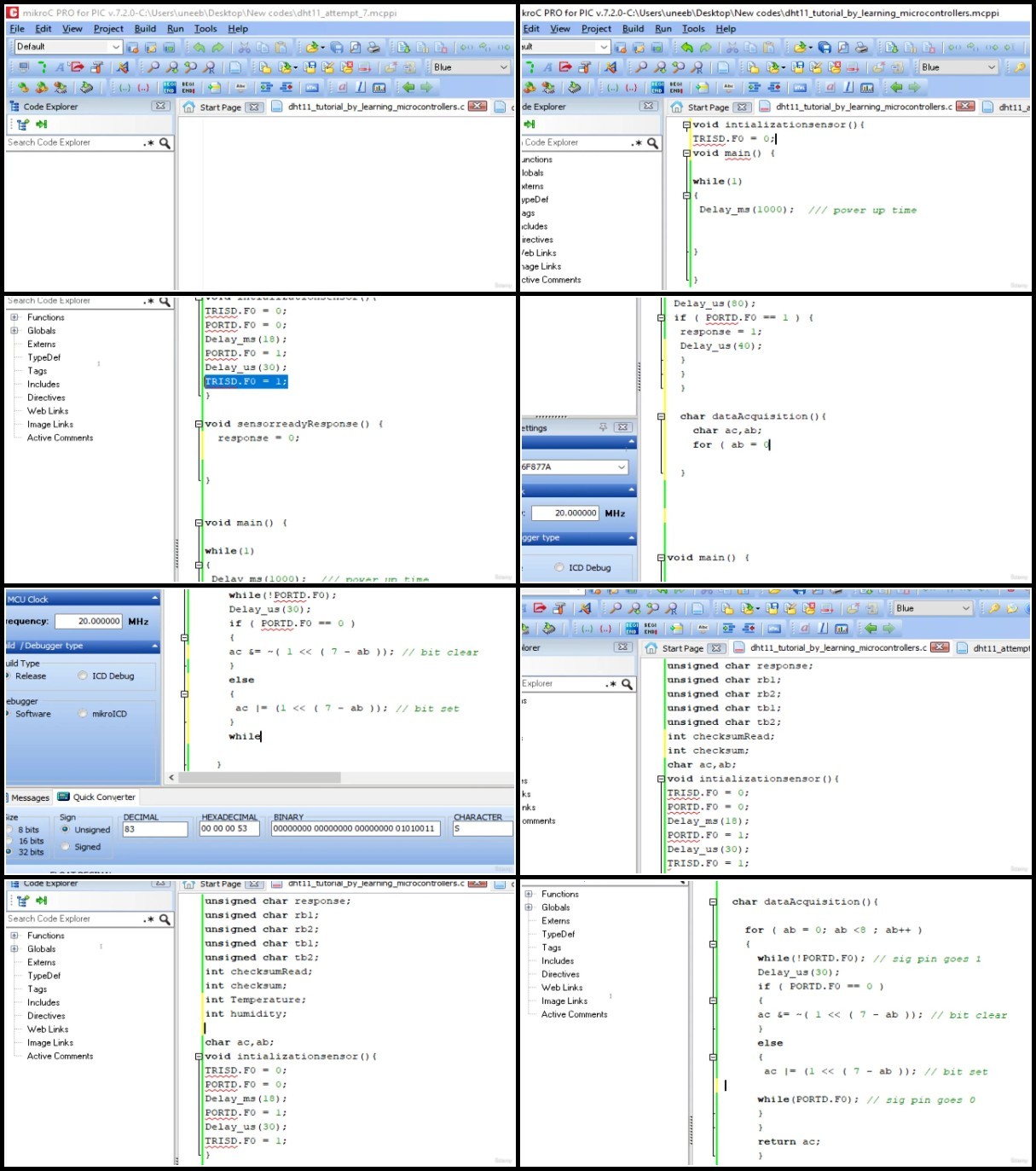Collapse Build / Debugger type section chevron
The image size is (1036, 1171).
point(154,646)
